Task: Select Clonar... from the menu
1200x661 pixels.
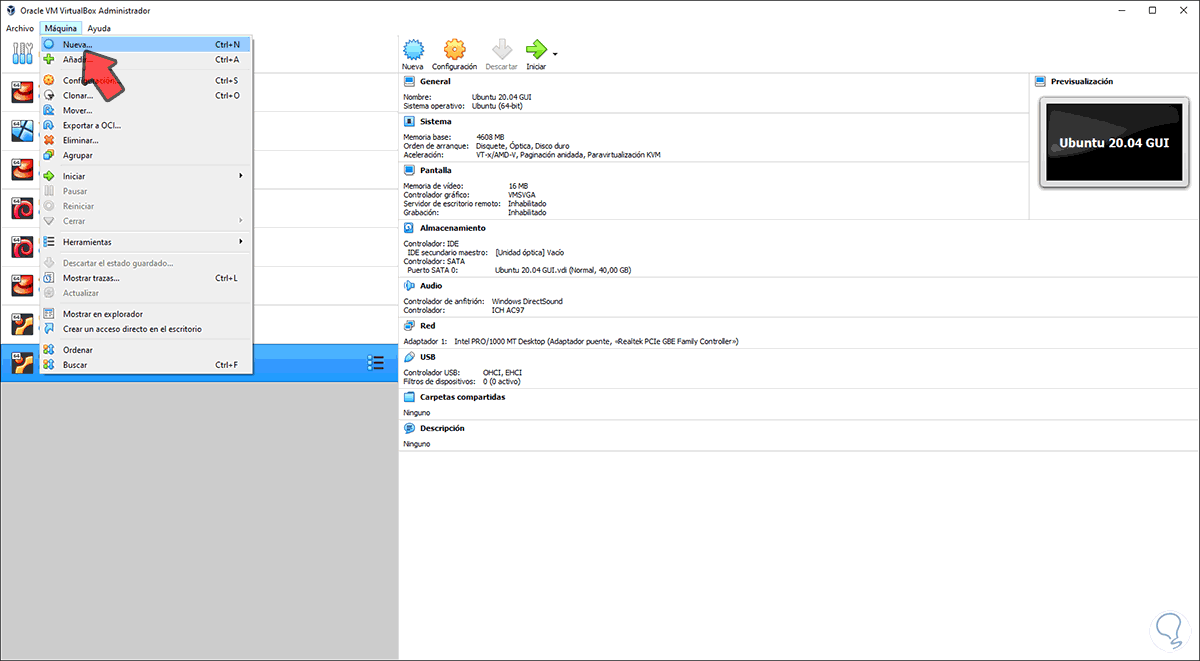Action: pos(146,96)
